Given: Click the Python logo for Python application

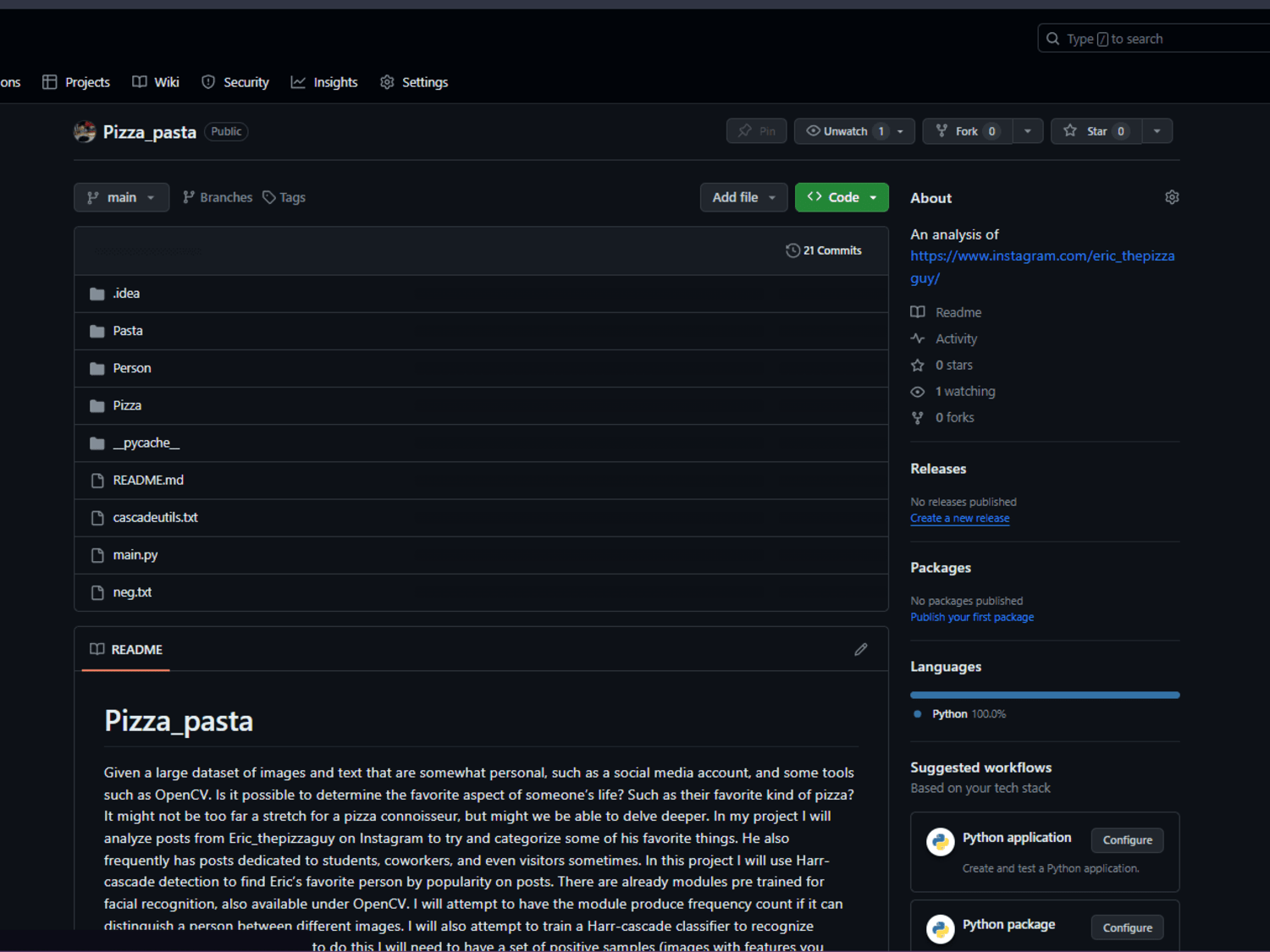Looking at the screenshot, I should [940, 842].
